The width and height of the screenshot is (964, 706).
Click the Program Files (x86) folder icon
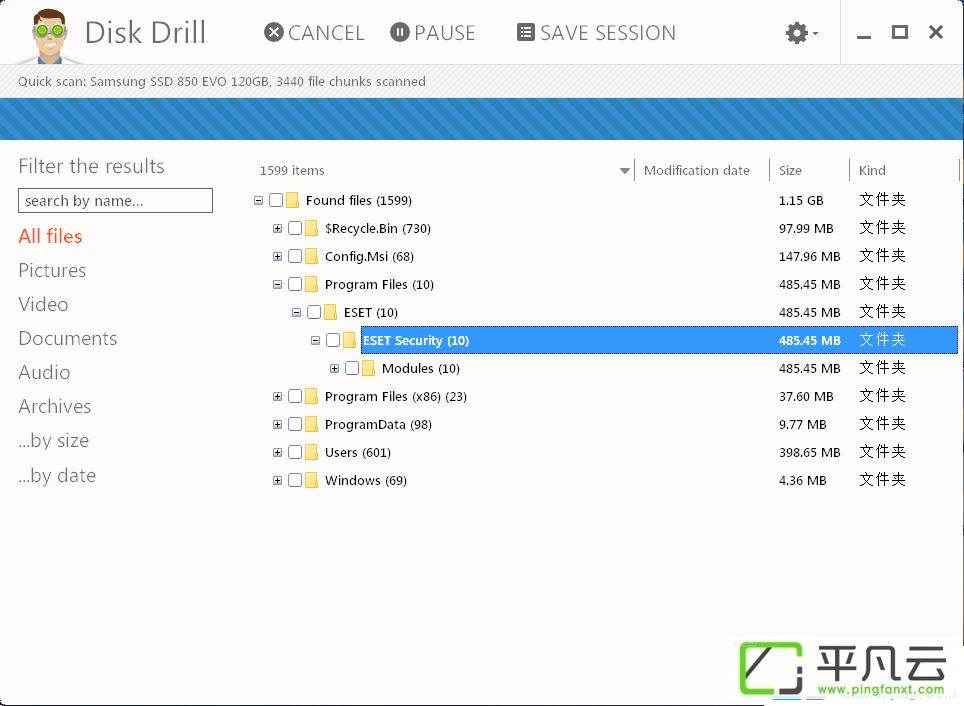[312, 397]
